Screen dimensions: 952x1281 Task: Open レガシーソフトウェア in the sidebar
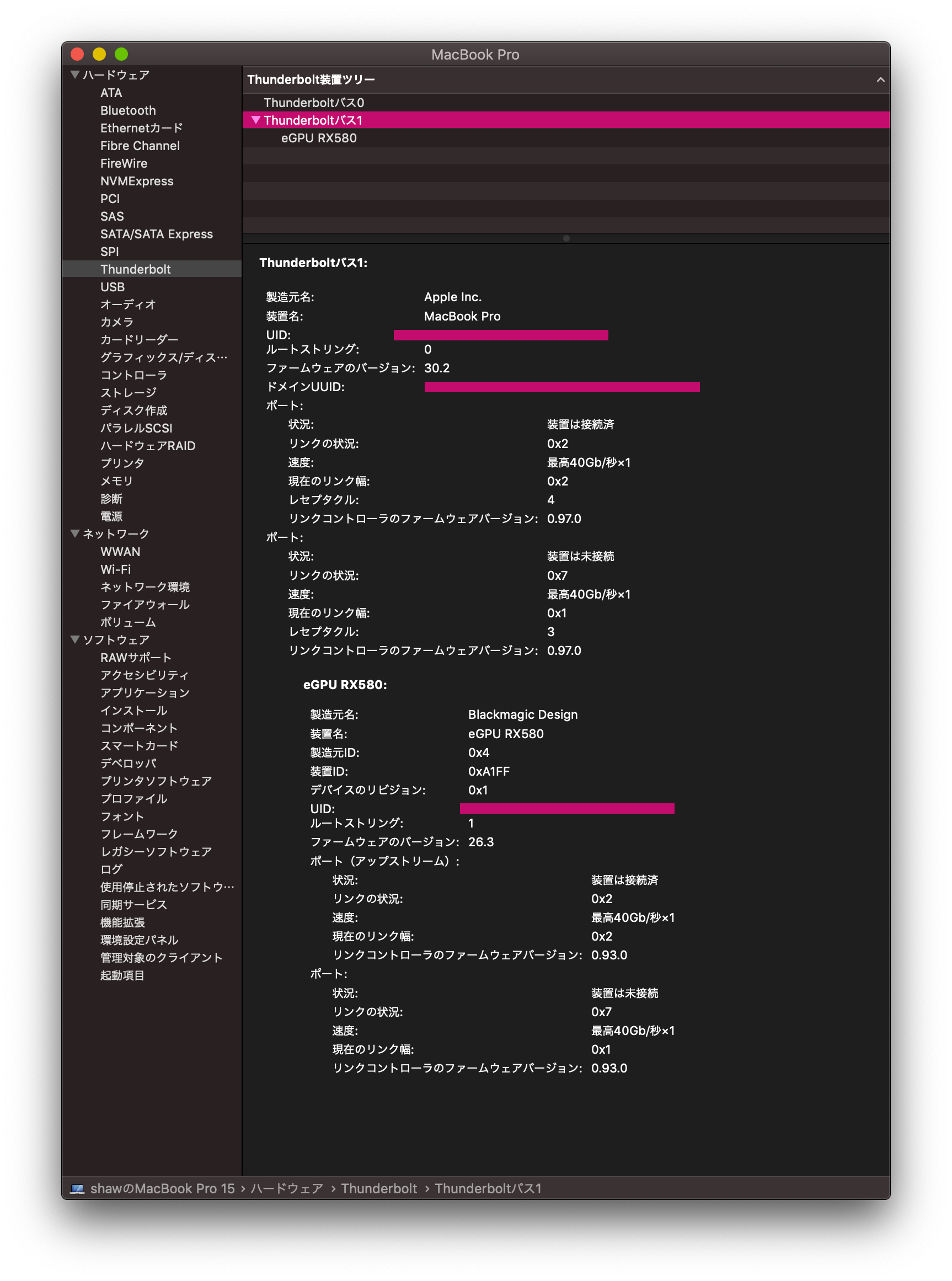[x=156, y=852]
